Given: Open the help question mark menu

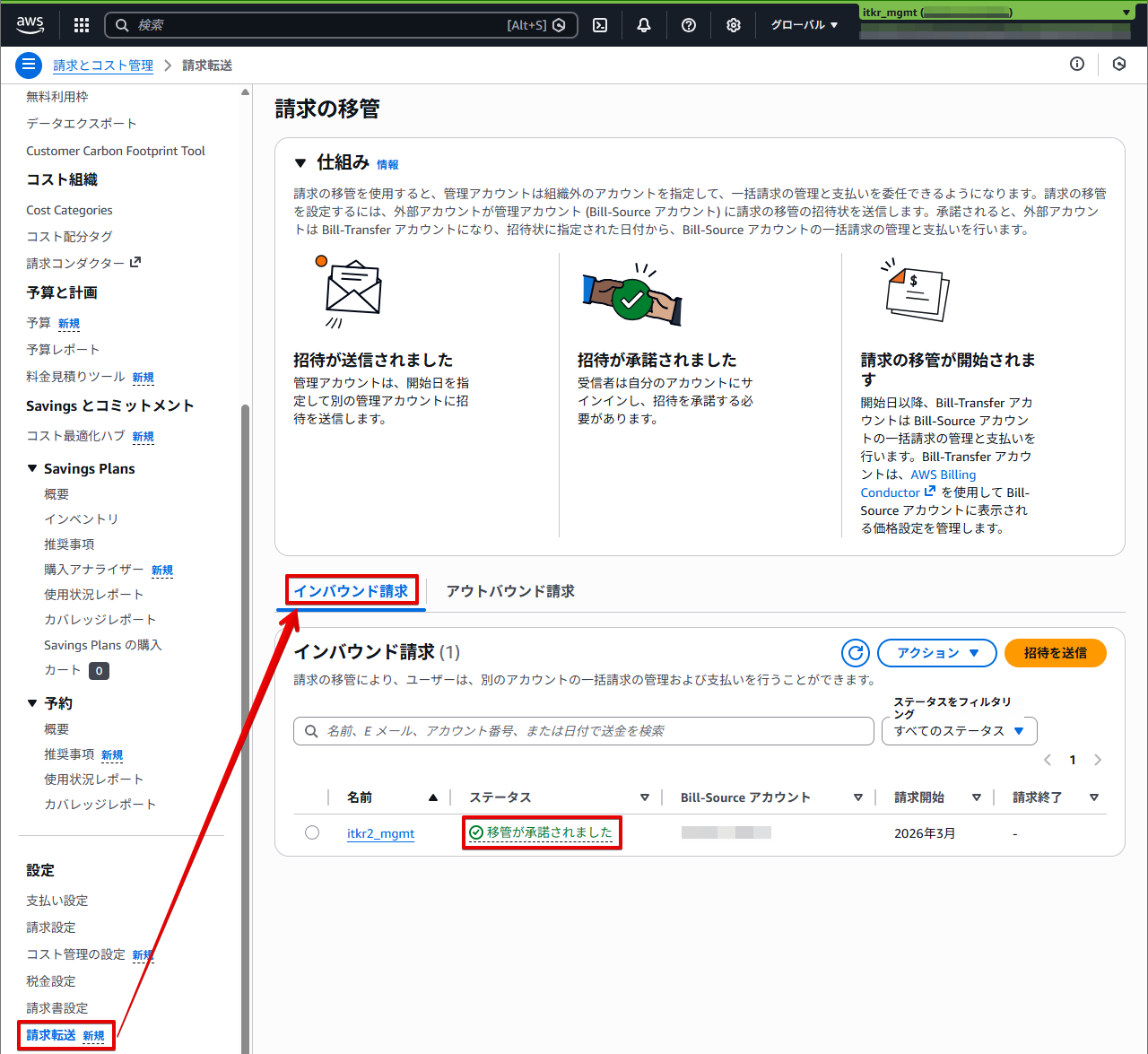Looking at the screenshot, I should point(689,25).
